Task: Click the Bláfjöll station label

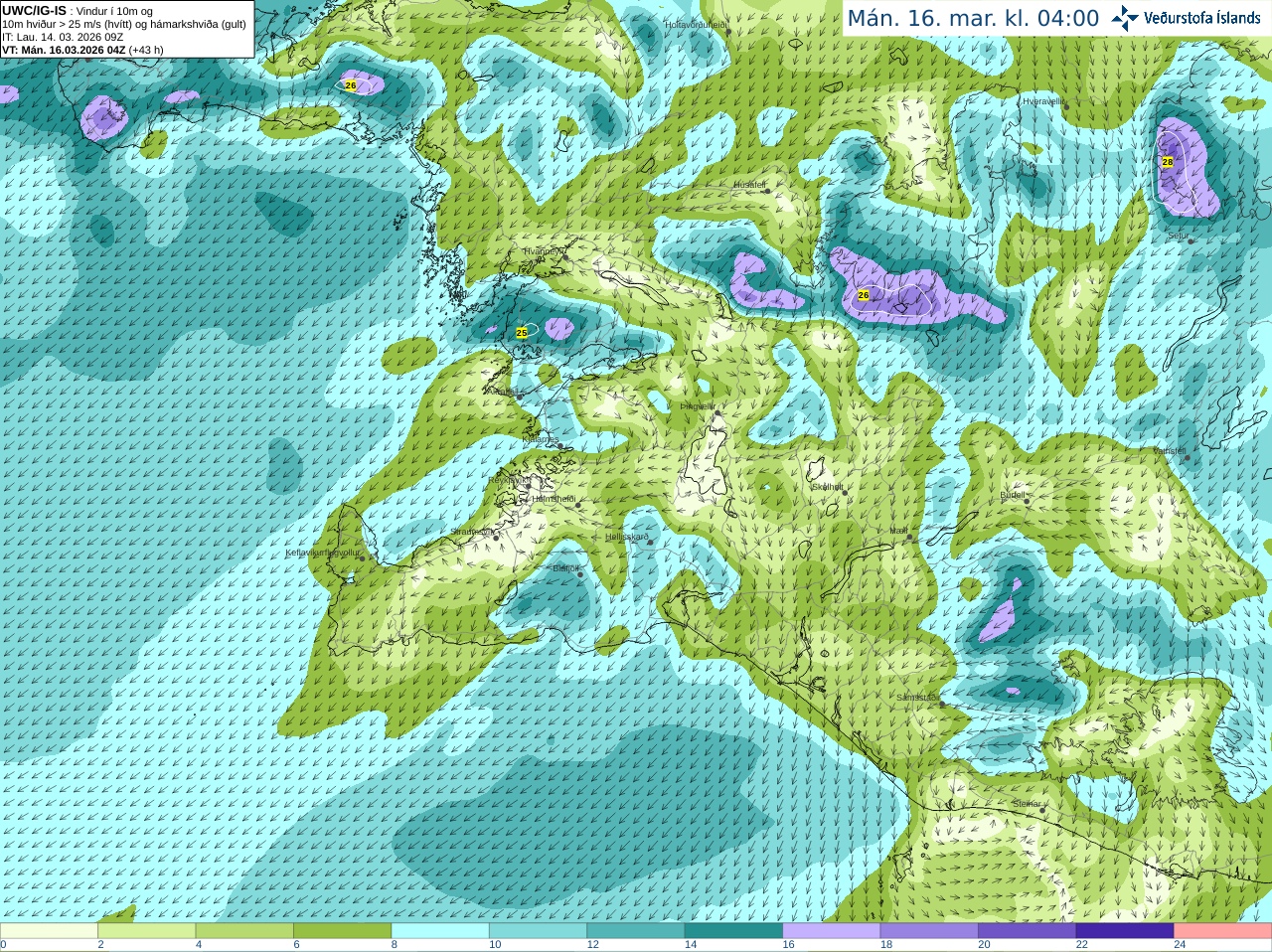Action: (x=565, y=568)
